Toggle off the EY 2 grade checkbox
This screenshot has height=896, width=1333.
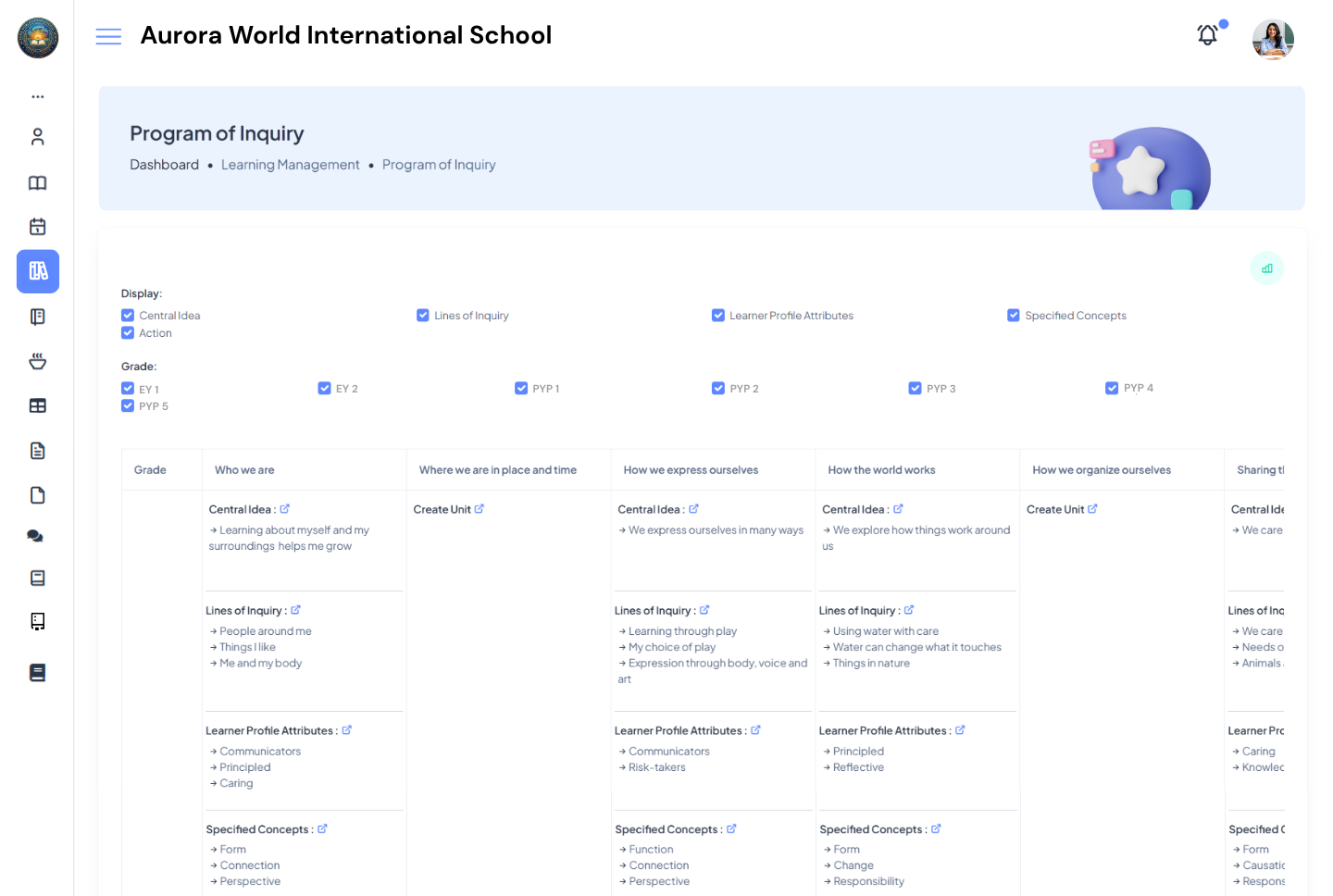tap(324, 388)
